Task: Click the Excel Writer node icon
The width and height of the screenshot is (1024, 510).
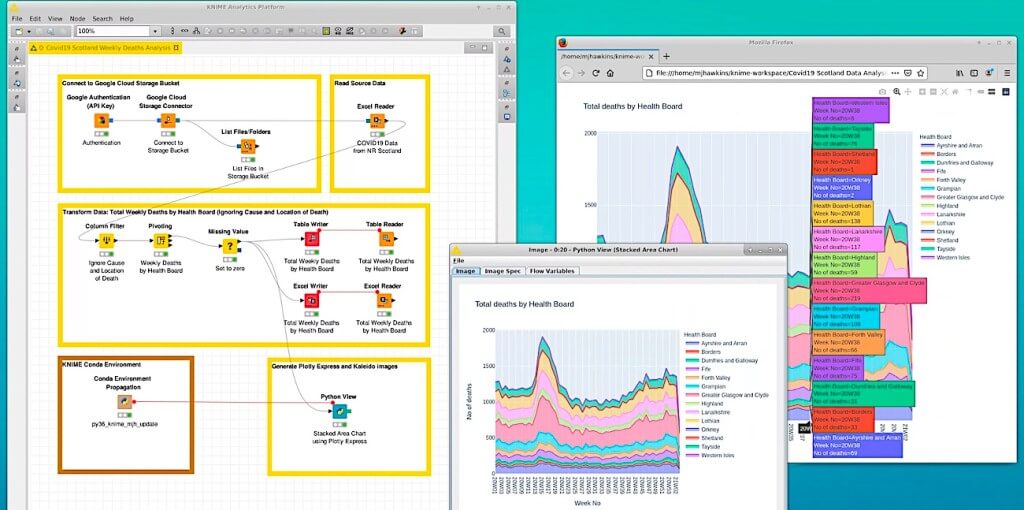Action: (312, 300)
